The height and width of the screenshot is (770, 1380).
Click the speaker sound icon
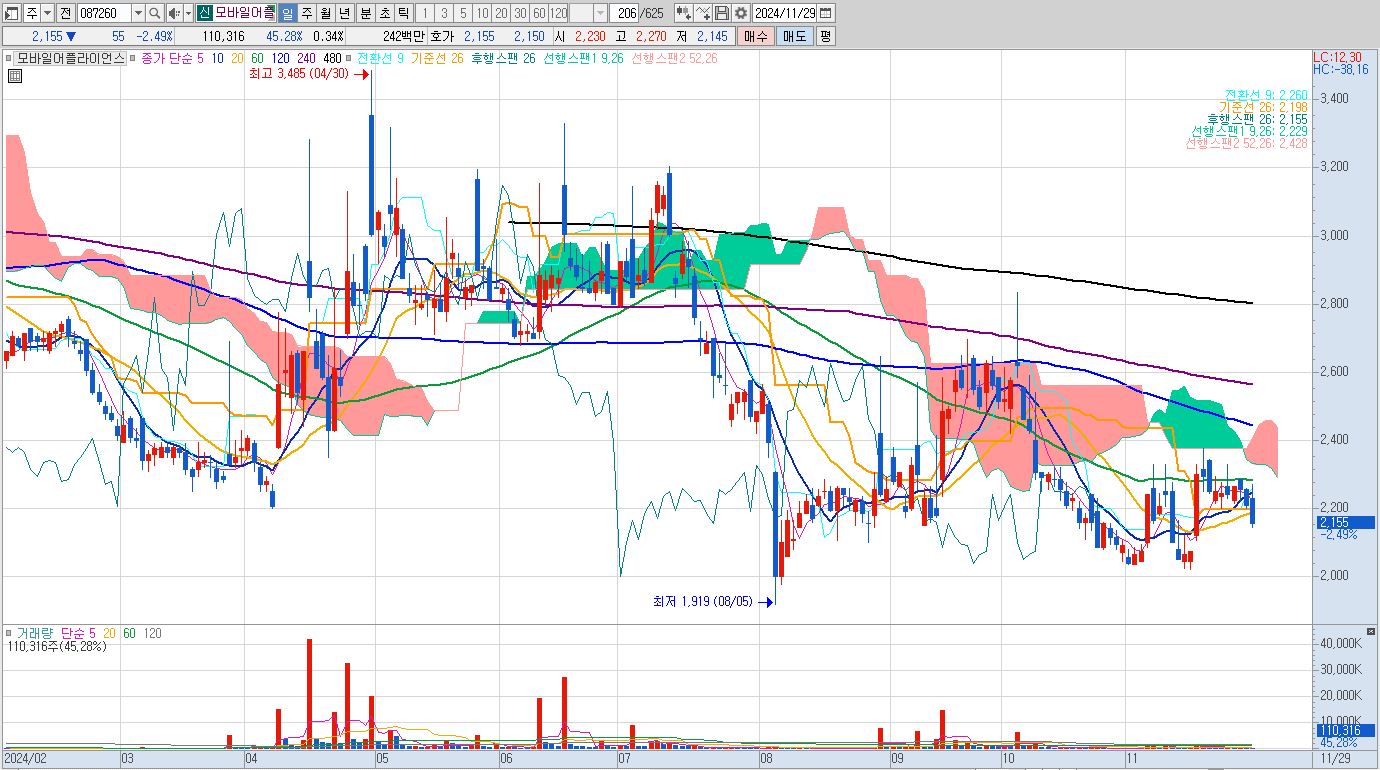tap(174, 13)
